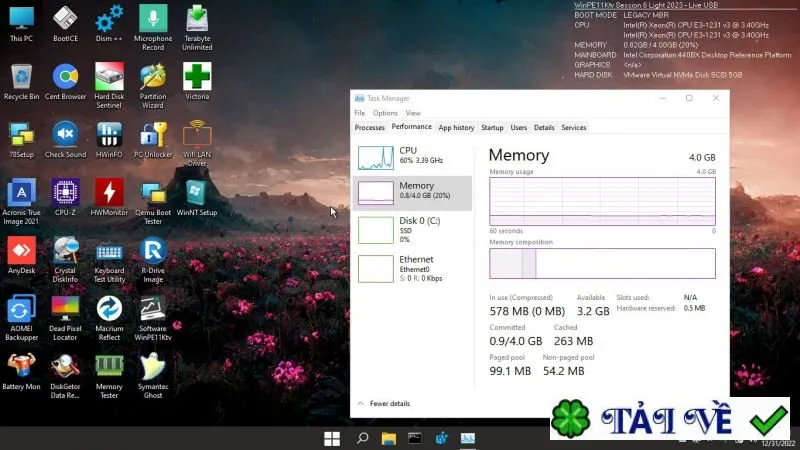Launch Terabyte Unlimited icon
This screenshot has height=450, width=800.
pos(197,28)
